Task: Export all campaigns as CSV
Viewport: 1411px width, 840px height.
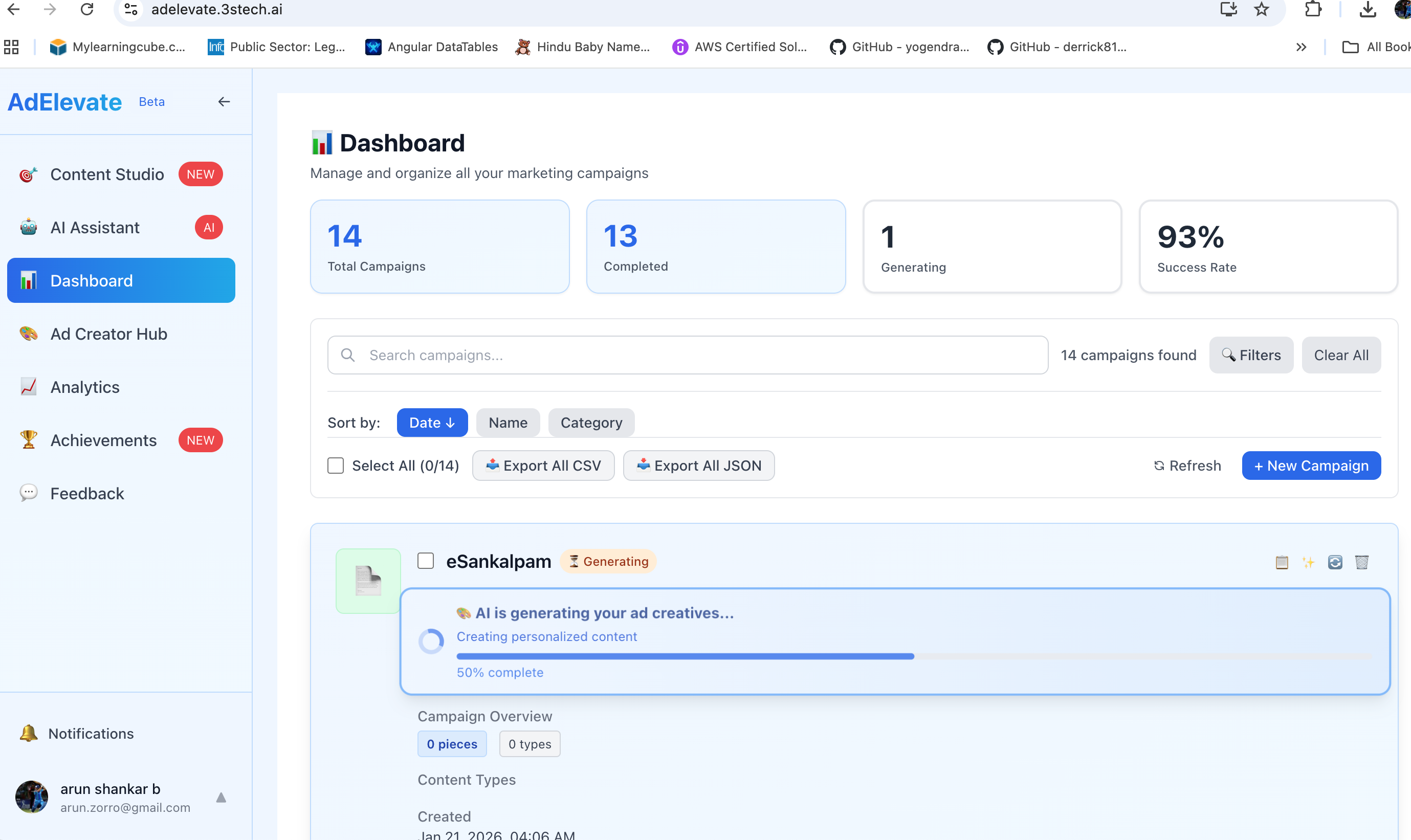Action: click(543, 466)
